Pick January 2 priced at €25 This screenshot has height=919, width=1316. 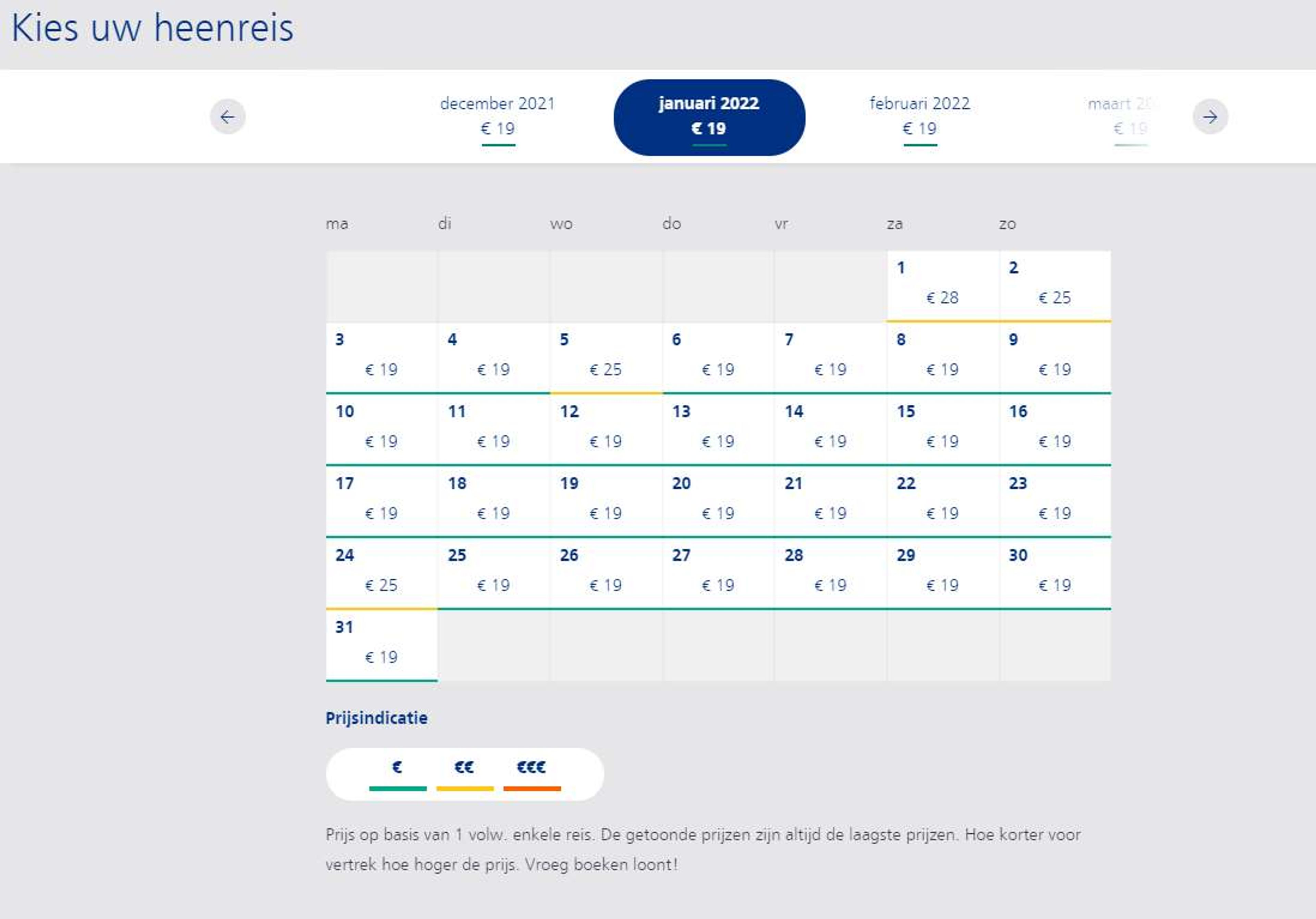pyautogui.click(x=1055, y=286)
